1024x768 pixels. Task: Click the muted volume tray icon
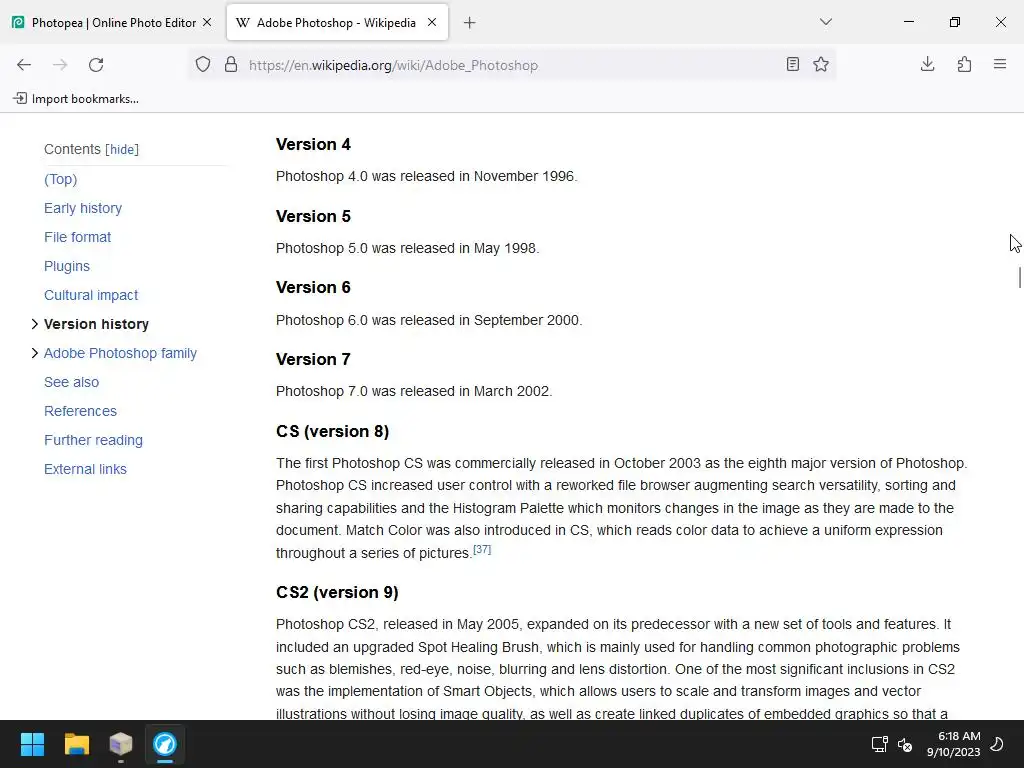click(905, 744)
